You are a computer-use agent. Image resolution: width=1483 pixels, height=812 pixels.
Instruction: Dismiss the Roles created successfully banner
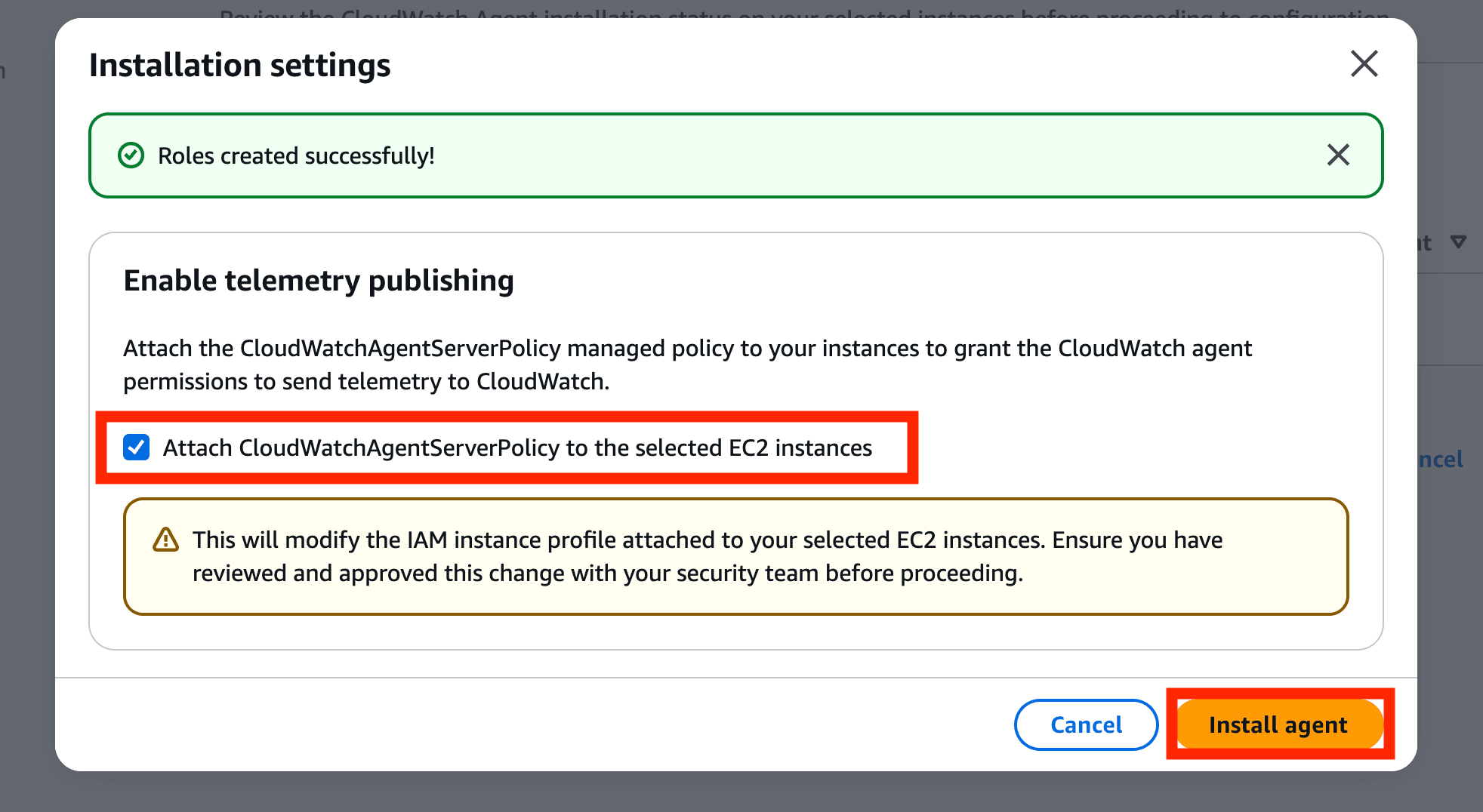[x=1338, y=155]
